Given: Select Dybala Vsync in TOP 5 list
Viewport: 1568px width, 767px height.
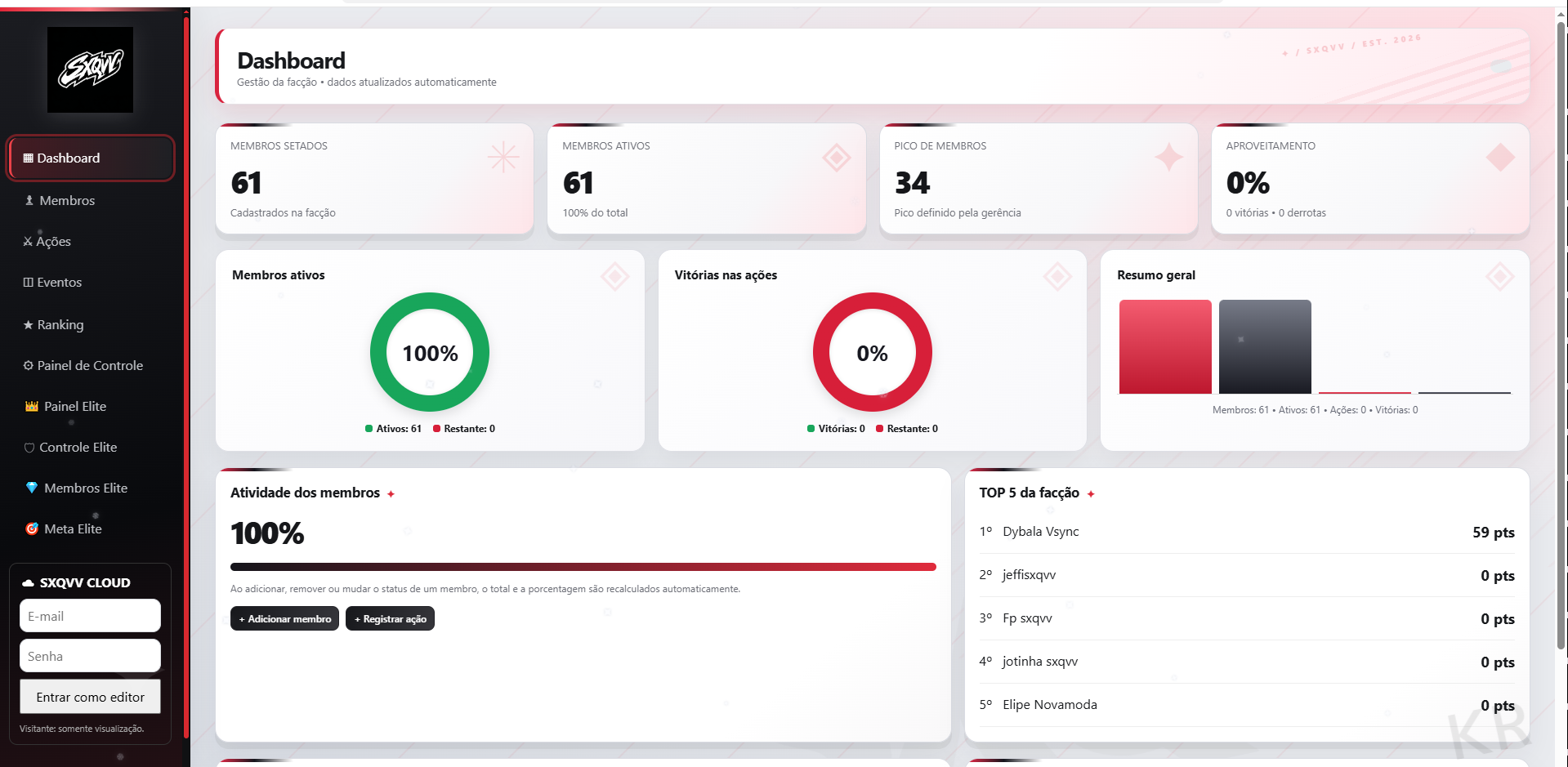Looking at the screenshot, I should (x=1040, y=532).
